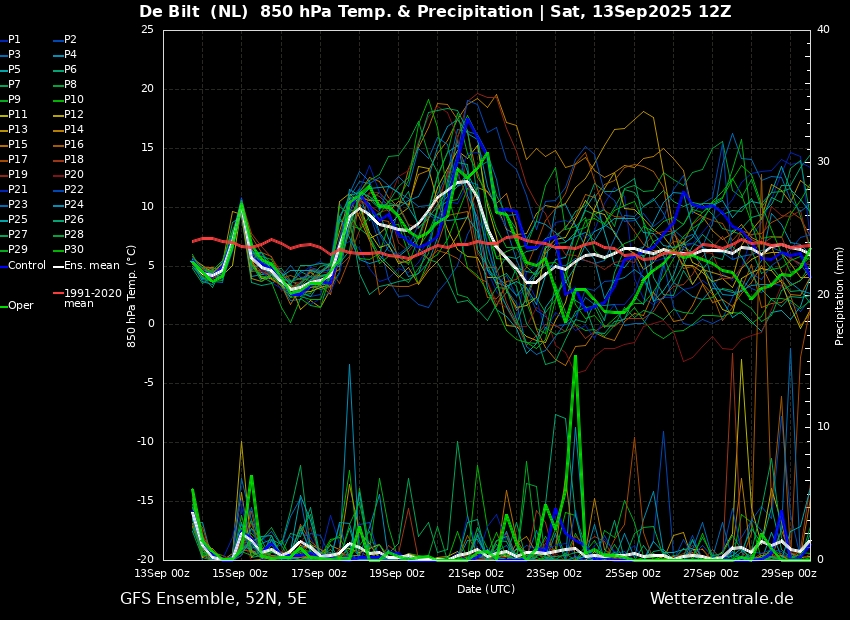Screen dimensions: 850x620
Task: Click the 25Sep 00z axis tick label
Action: [x=633, y=573]
